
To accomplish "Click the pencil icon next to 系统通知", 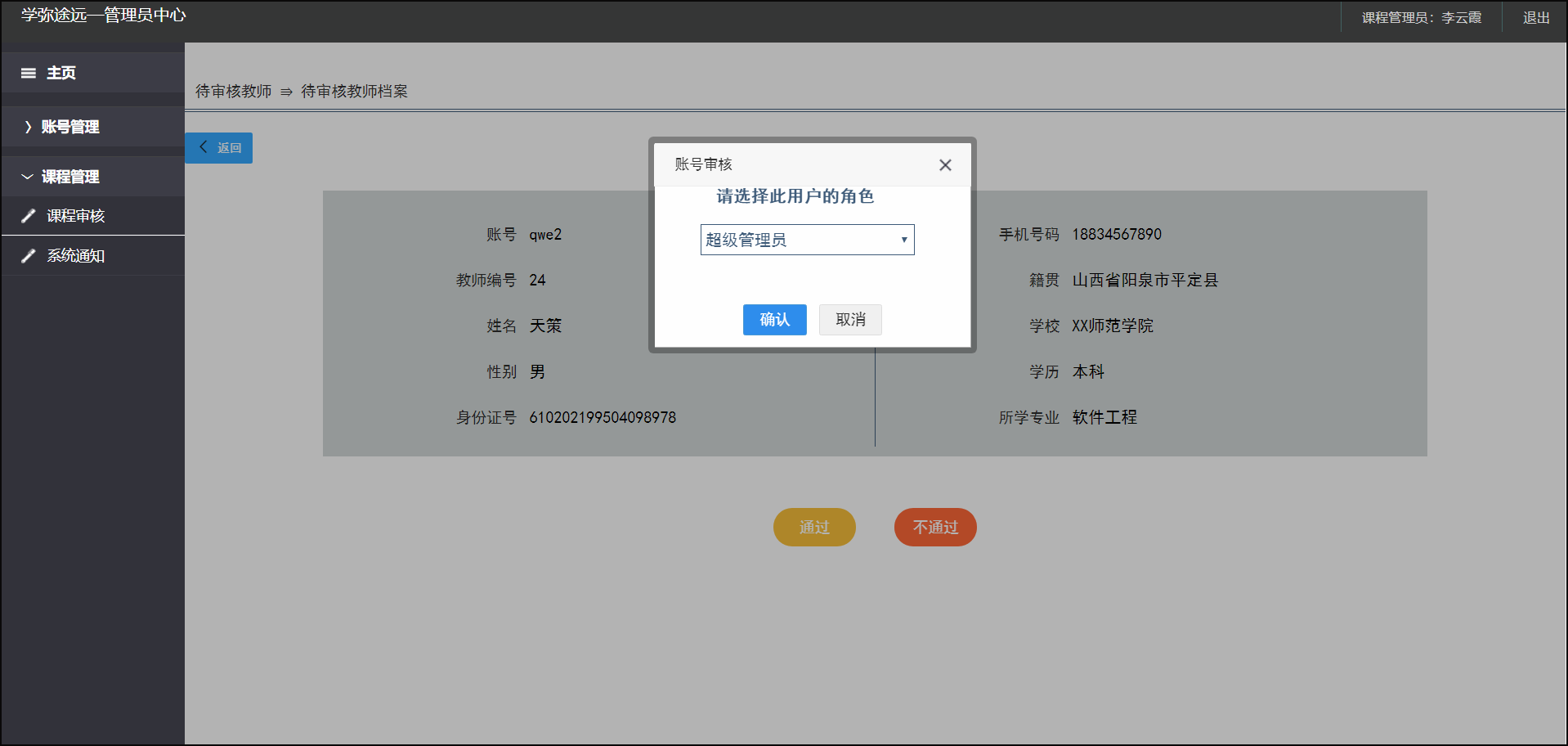I will pos(29,255).
